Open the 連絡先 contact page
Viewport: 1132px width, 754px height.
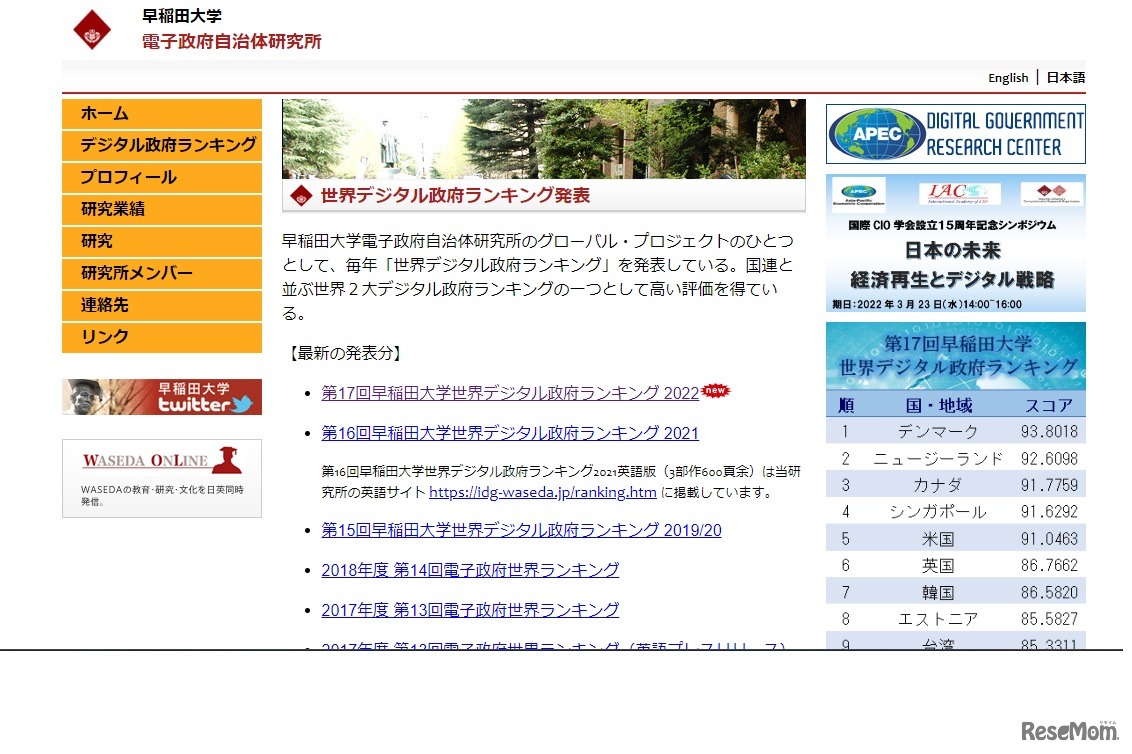(162, 306)
